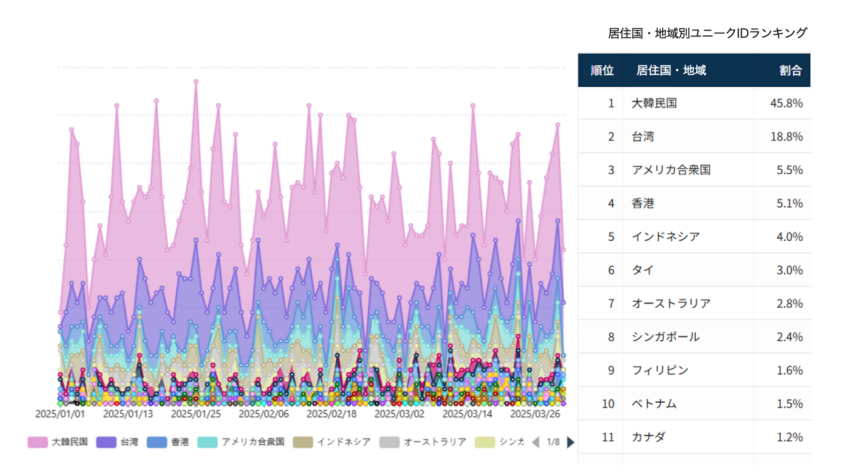This screenshot has width=850, height=476.
Task: Select the オーストラリア row in ranking table
Action: pos(694,304)
